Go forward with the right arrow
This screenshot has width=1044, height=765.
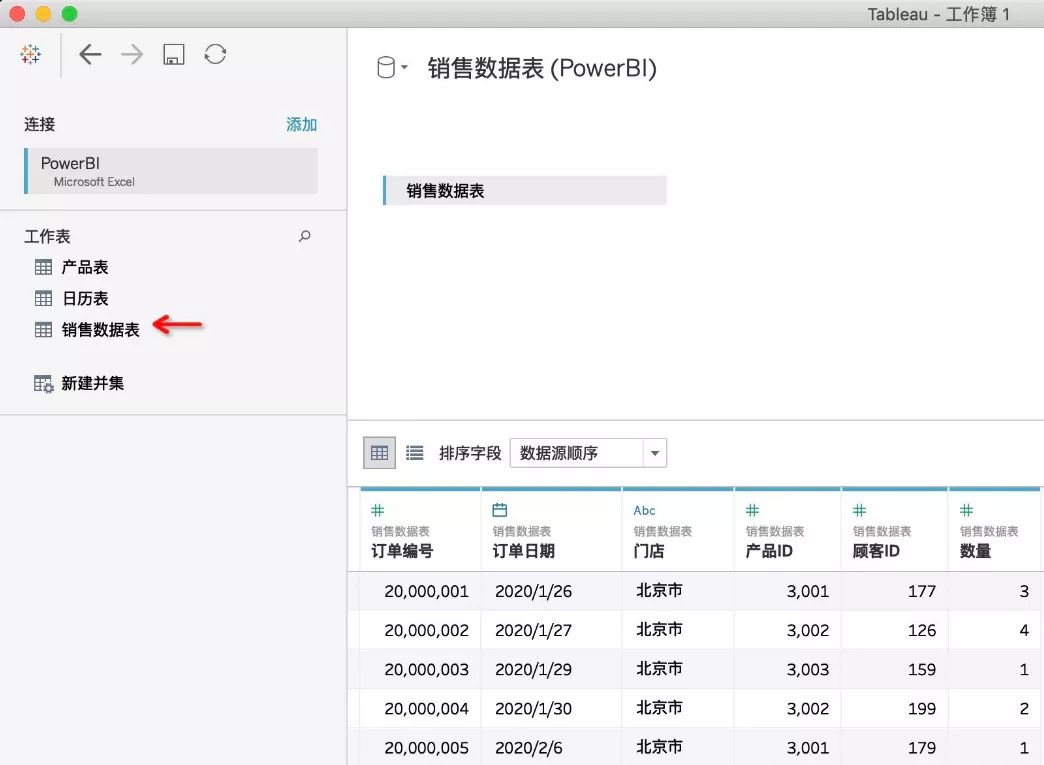click(132, 55)
